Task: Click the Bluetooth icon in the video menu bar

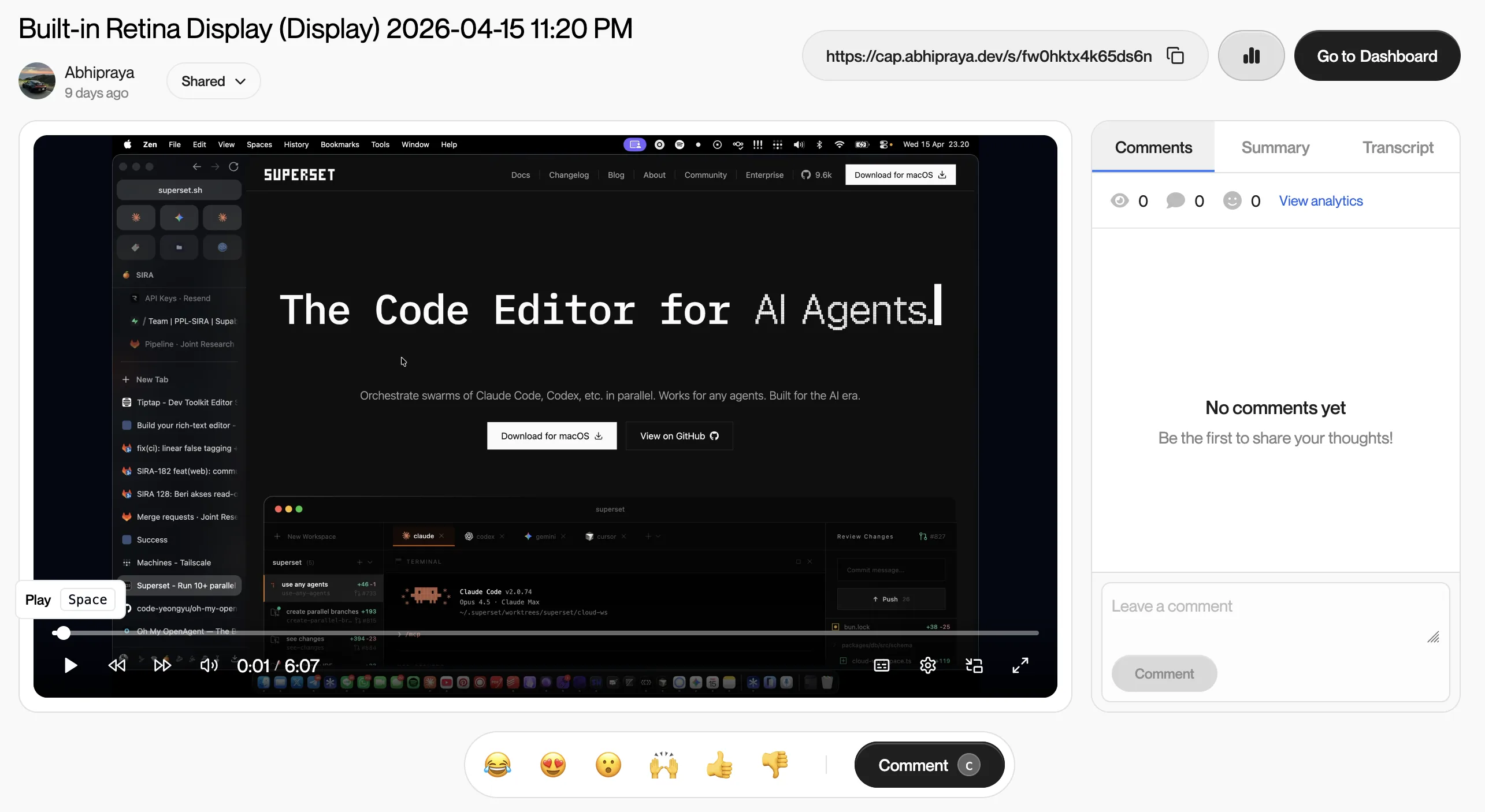Action: [x=819, y=145]
